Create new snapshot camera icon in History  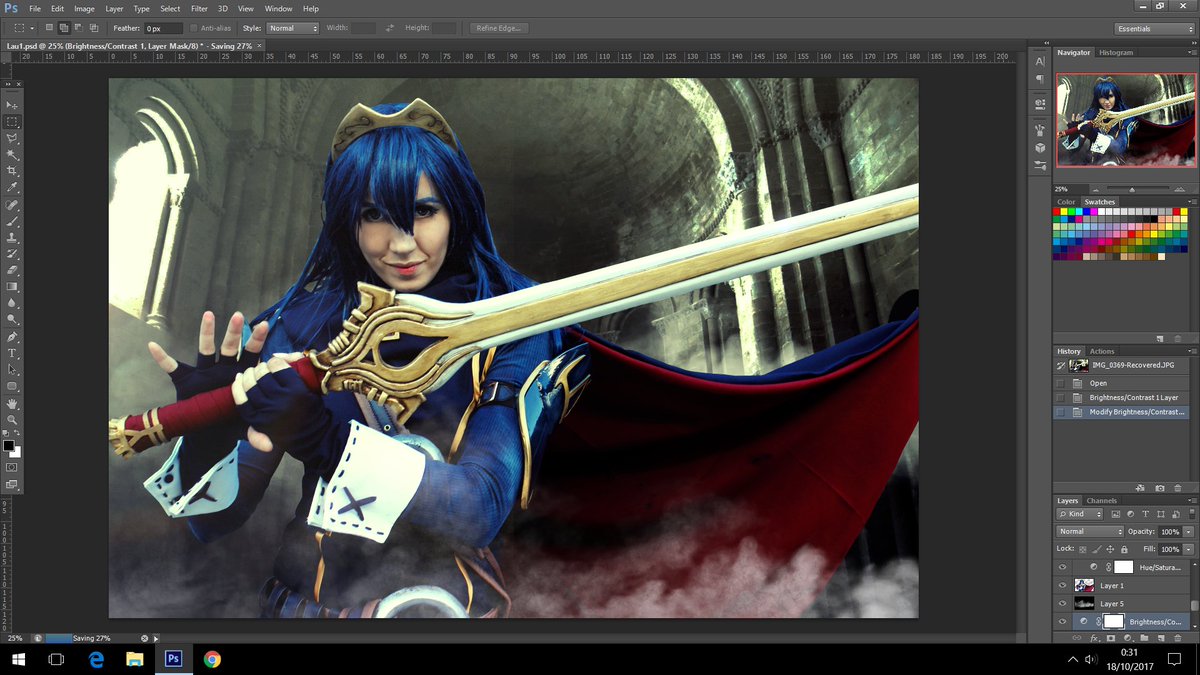(1160, 487)
